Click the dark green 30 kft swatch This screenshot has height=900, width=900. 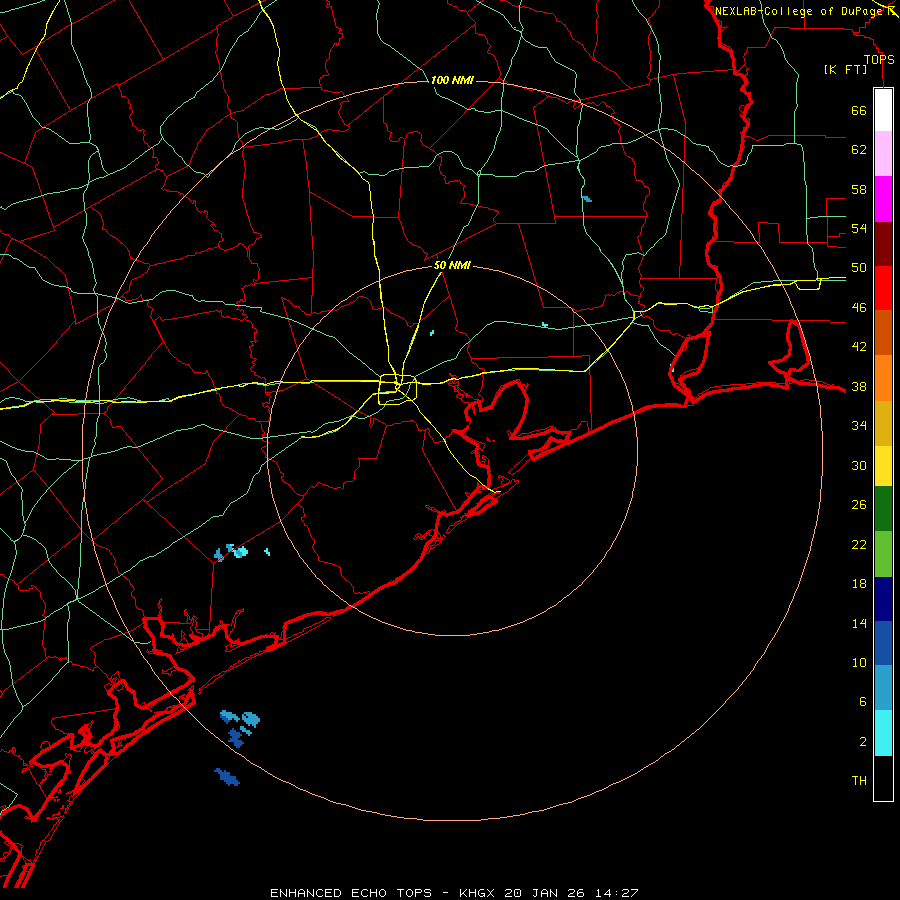(883, 509)
